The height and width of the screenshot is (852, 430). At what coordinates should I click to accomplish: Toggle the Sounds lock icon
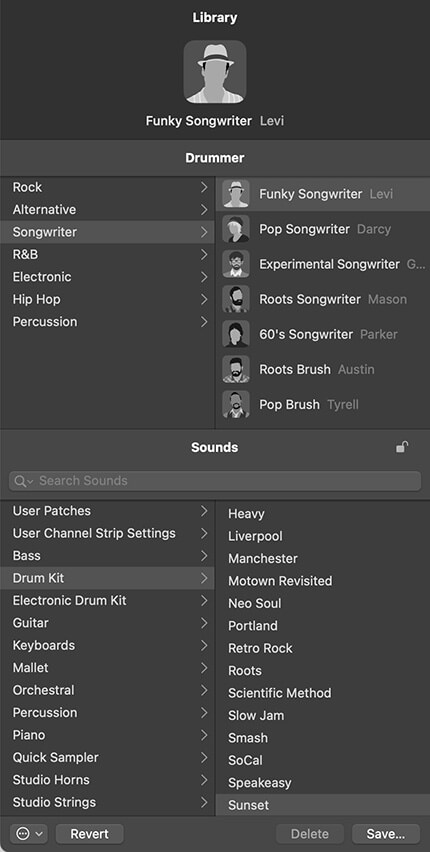click(x=402, y=447)
